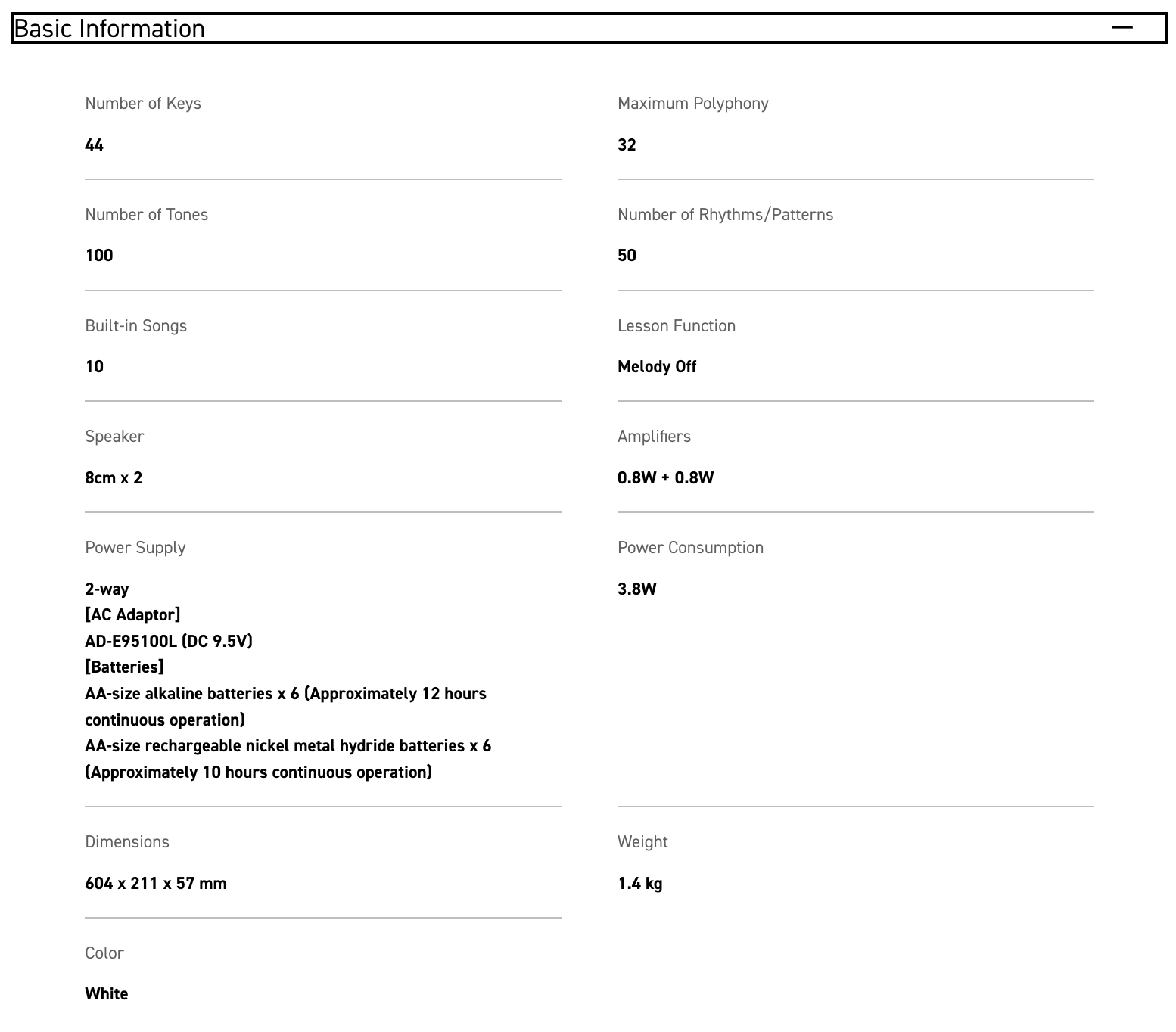Screen dimensions: 1176x1032
Task: Click the Maximum Polyphony label
Action: point(692,104)
